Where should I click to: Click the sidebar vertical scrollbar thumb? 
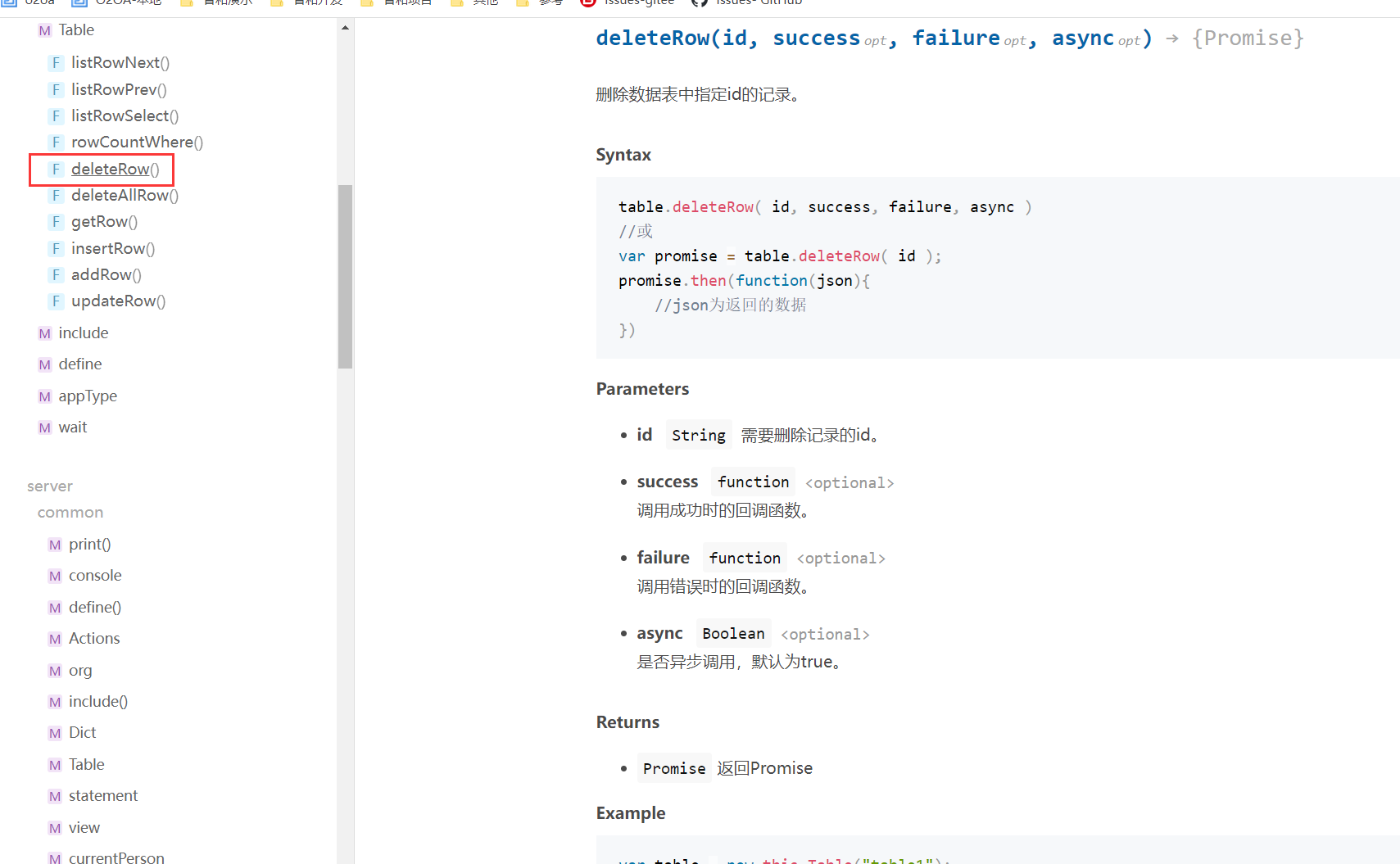point(345,277)
